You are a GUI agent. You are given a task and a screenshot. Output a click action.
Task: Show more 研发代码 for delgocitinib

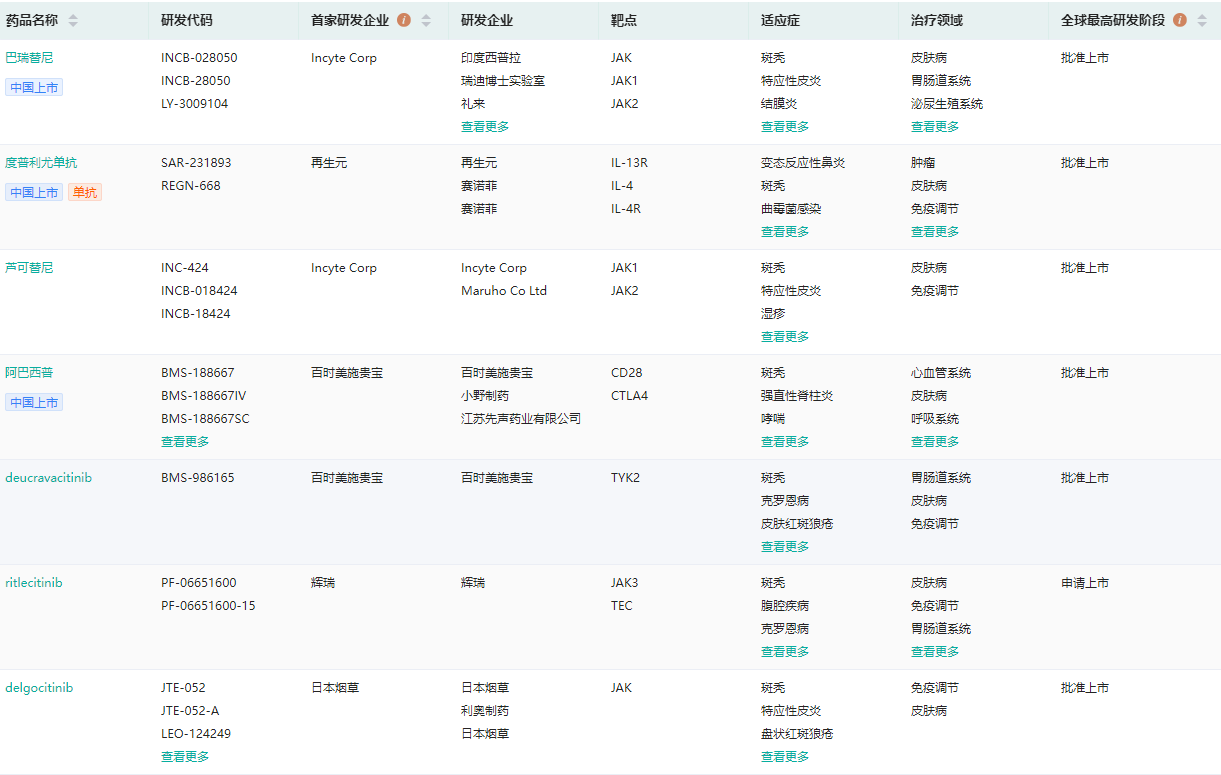(x=185, y=757)
